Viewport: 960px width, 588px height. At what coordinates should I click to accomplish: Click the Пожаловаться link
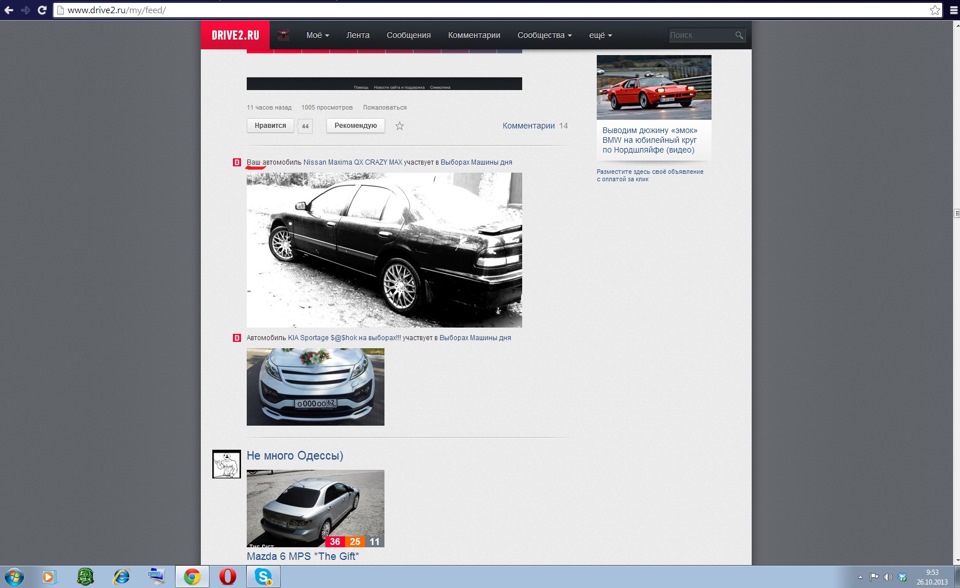384,107
